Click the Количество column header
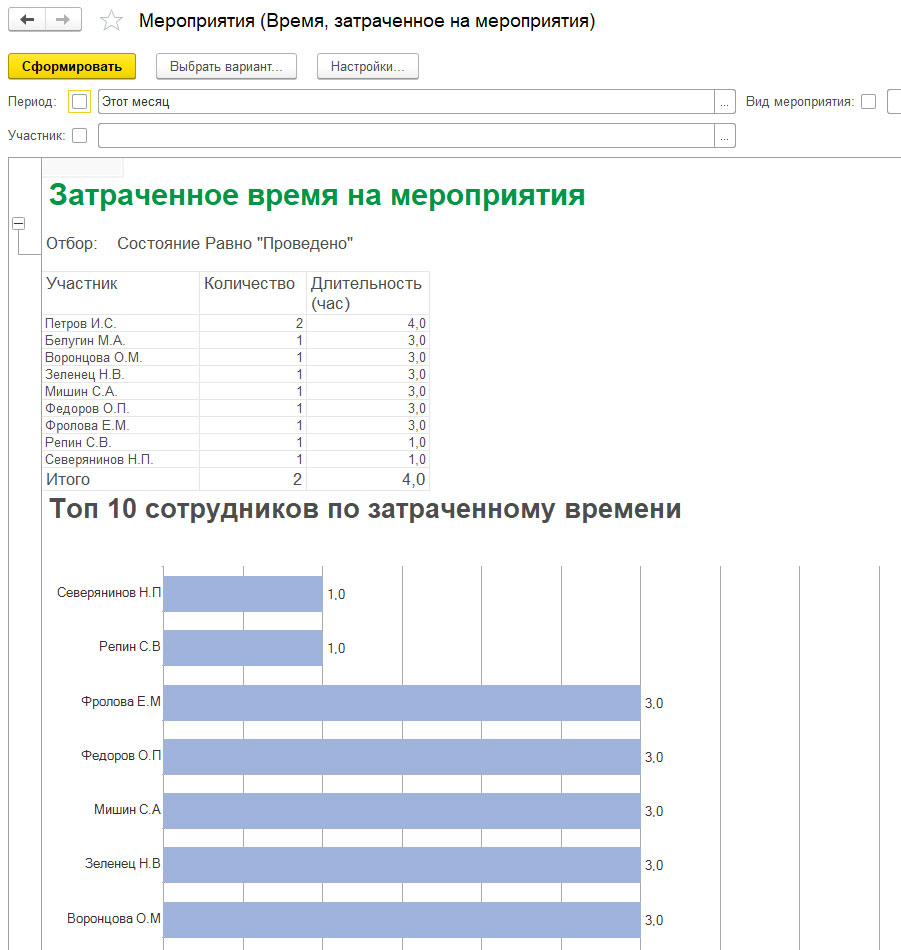 pyautogui.click(x=250, y=284)
